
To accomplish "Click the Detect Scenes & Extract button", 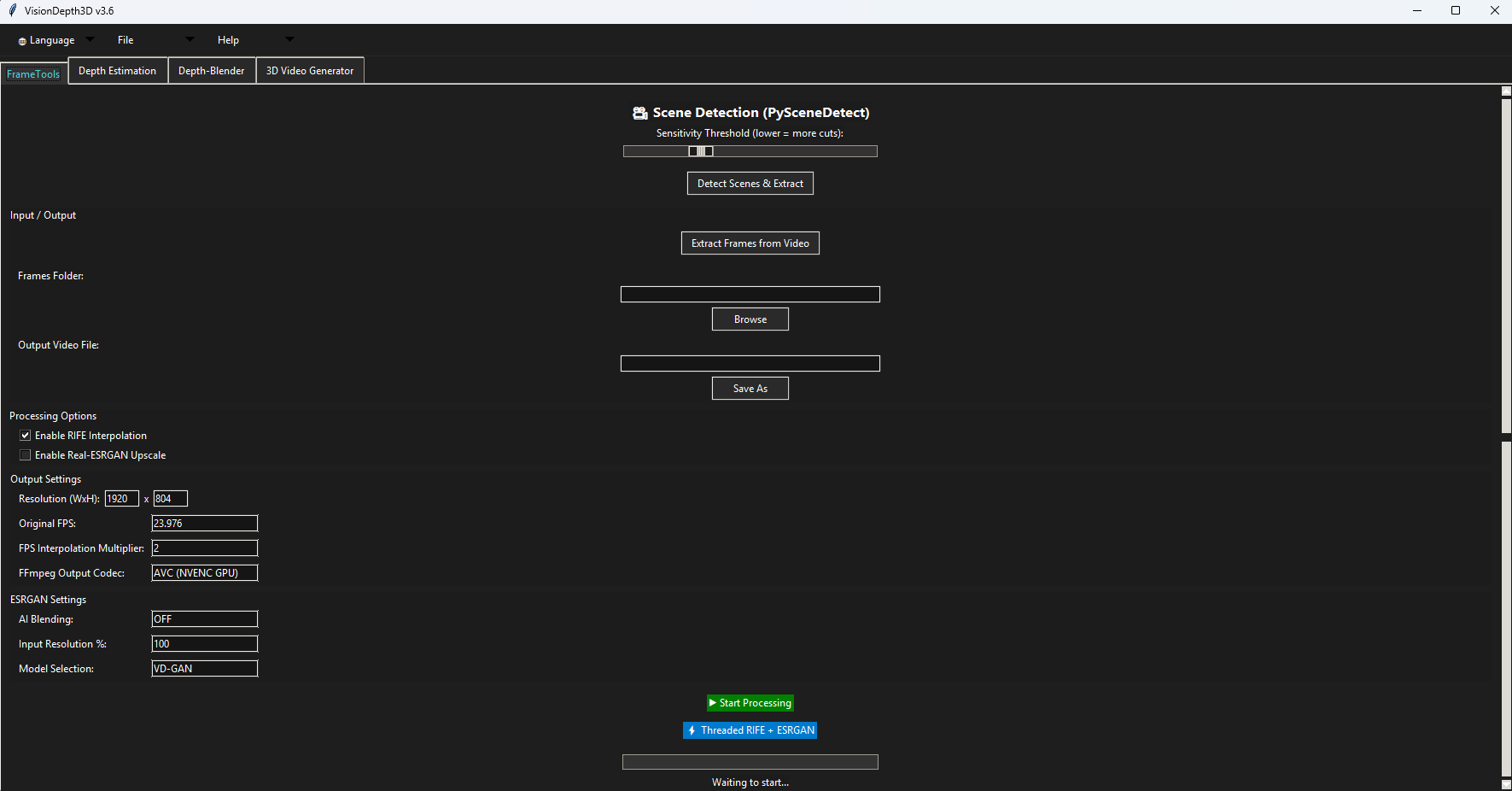I will point(750,184).
